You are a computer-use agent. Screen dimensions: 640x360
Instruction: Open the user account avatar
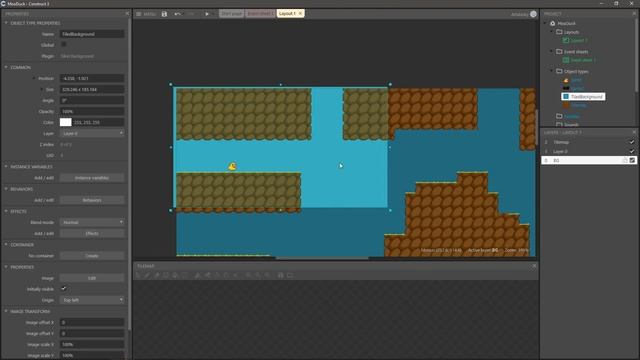(x=533, y=14)
